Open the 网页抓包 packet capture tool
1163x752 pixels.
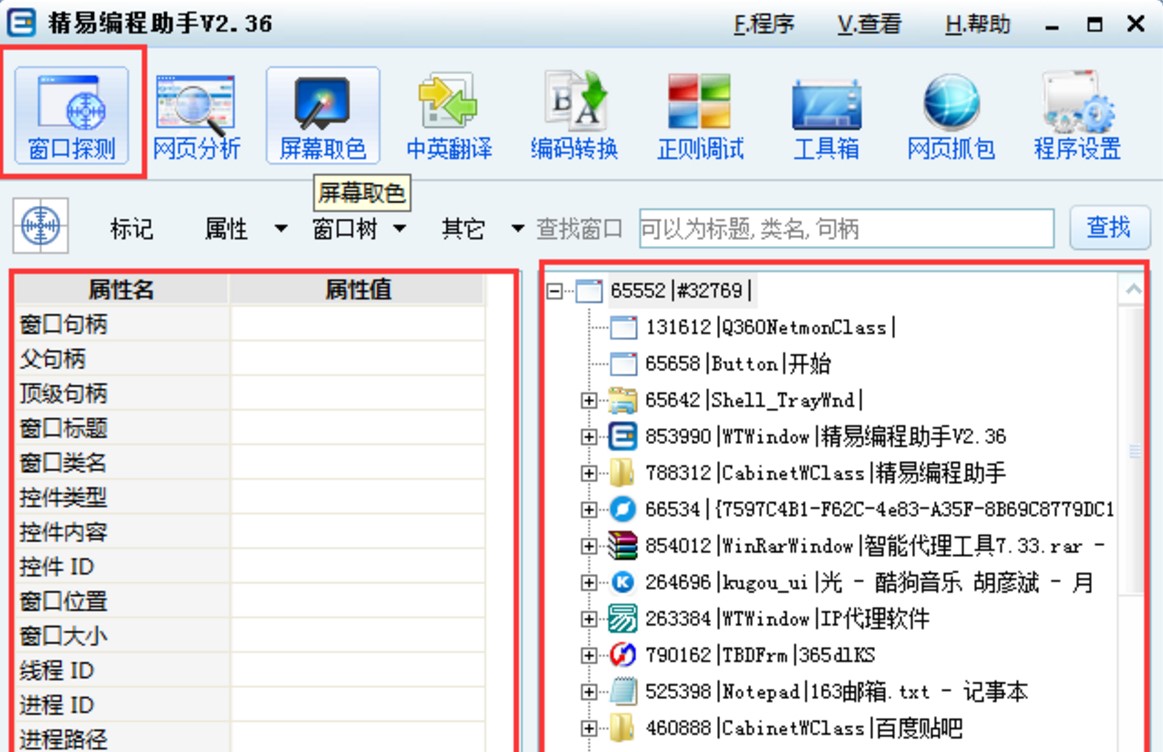[x=951, y=115]
